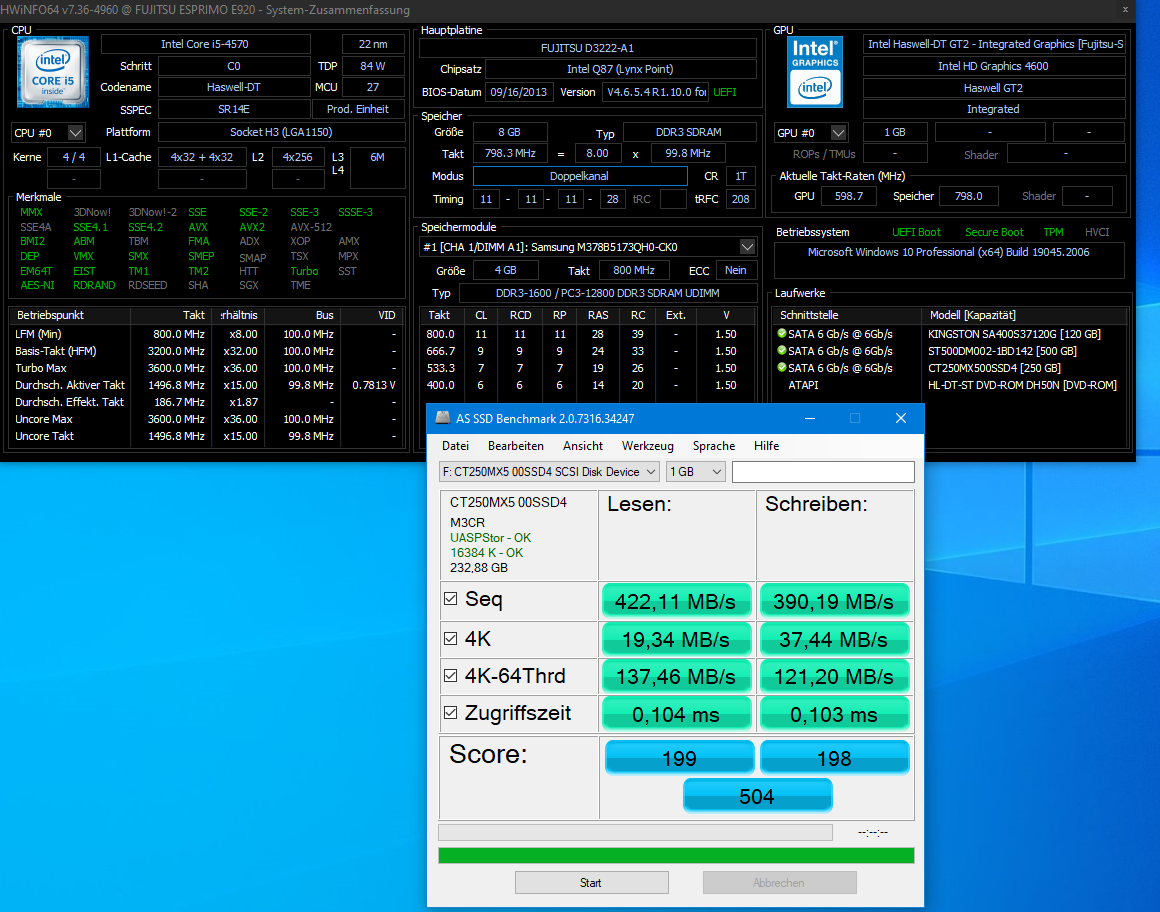
Task: Click the Intel Core i5 logo
Action: [53, 72]
